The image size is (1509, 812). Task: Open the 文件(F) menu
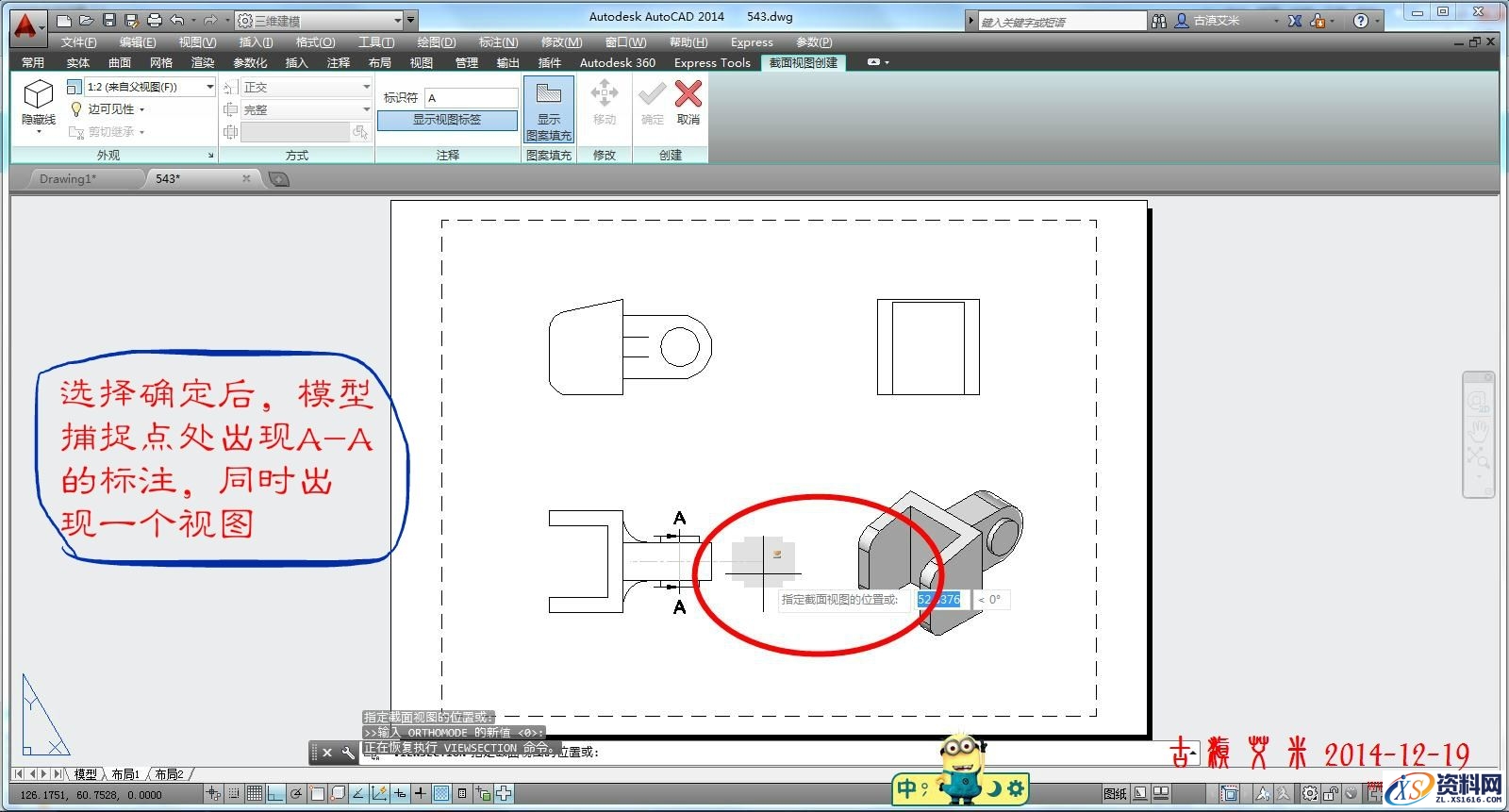tap(78, 42)
